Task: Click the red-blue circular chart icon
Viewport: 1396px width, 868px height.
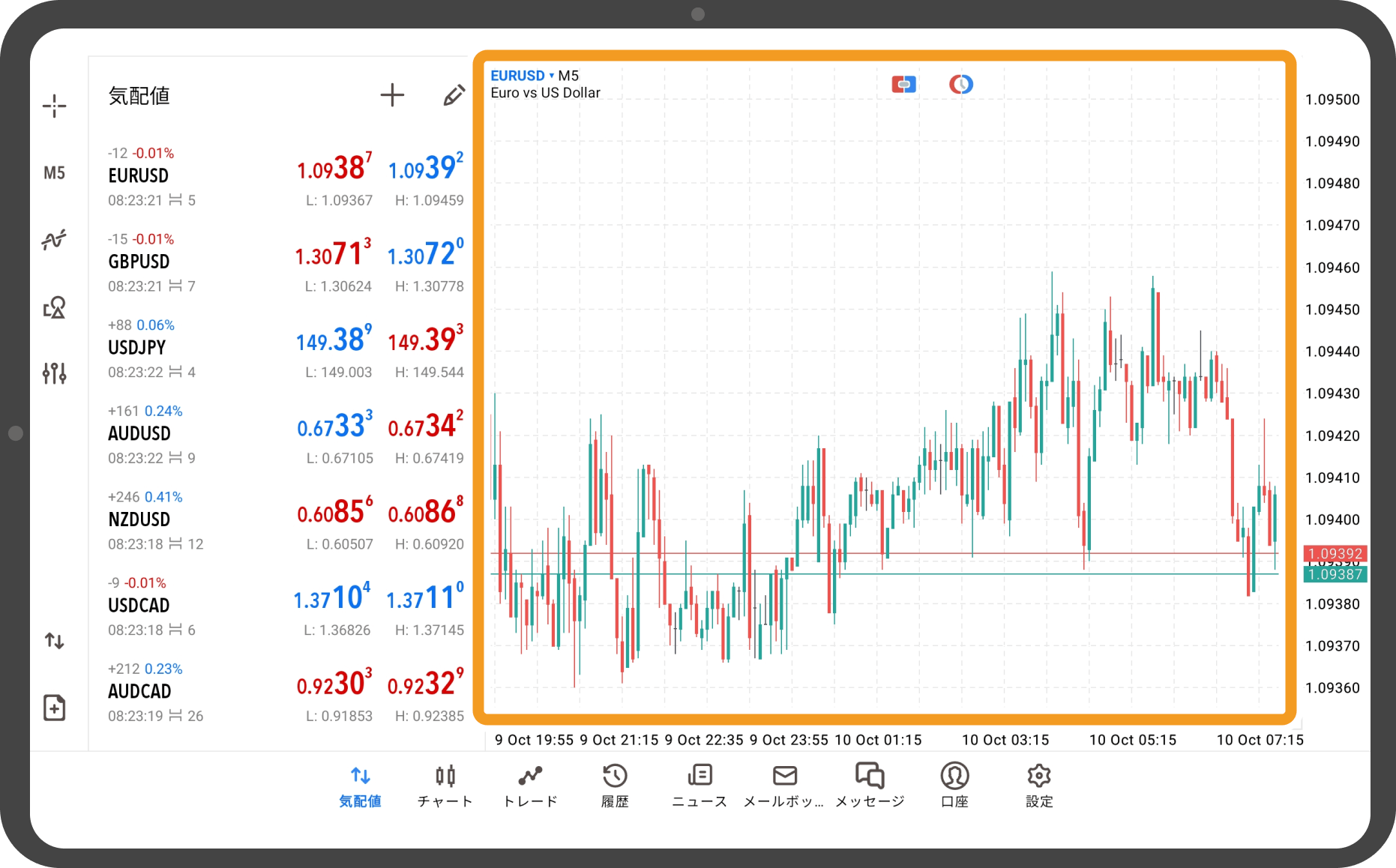Action: (960, 85)
